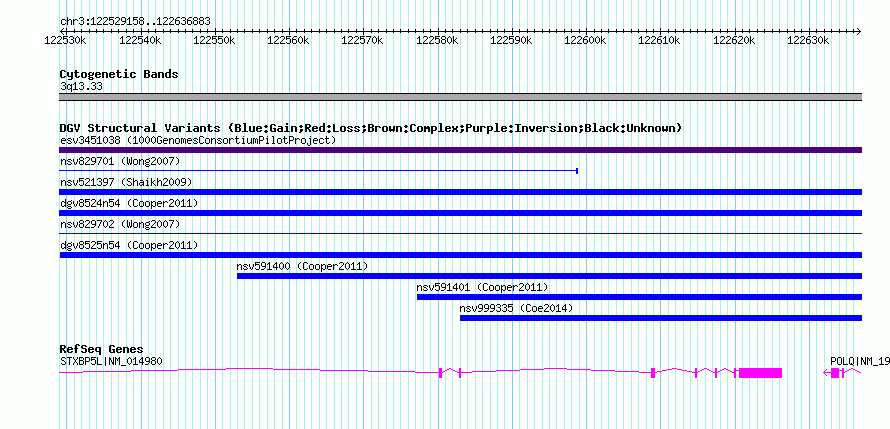Screen dimensions: 890x429
Task: Click the 122630k ruler tick label
Action: click(x=808, y=40)
